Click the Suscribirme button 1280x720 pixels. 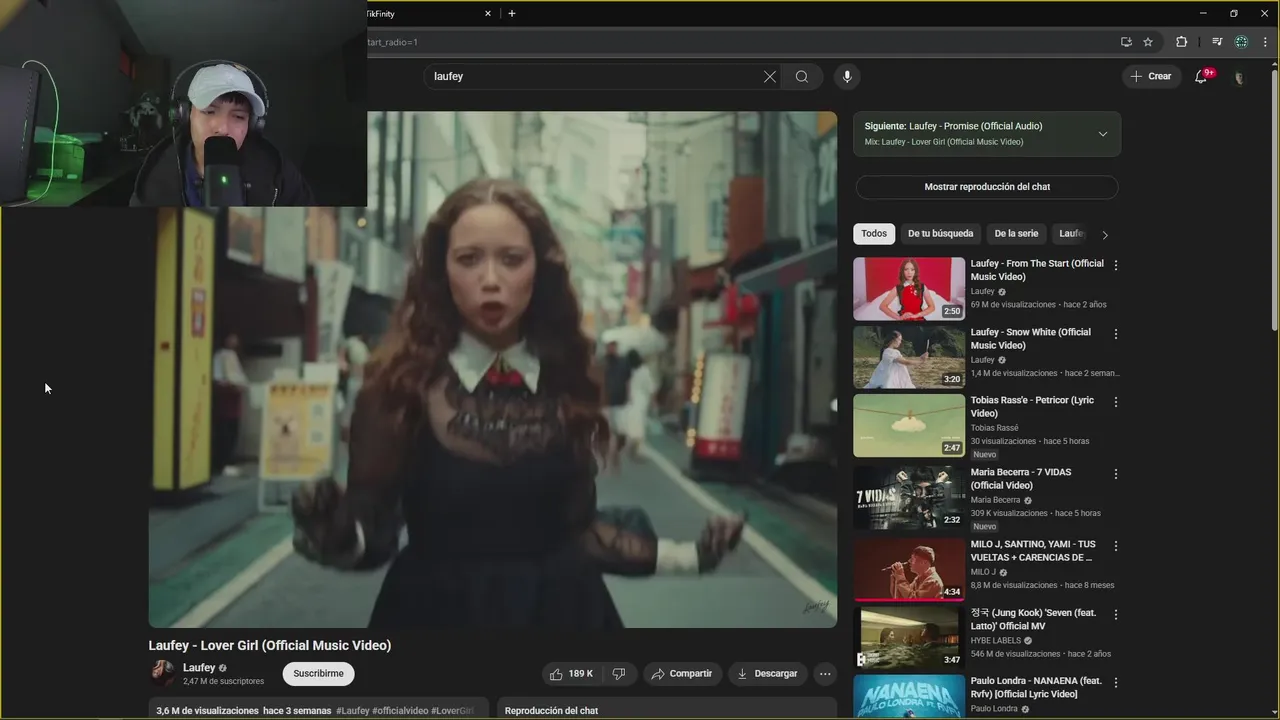tap(318, 673)
